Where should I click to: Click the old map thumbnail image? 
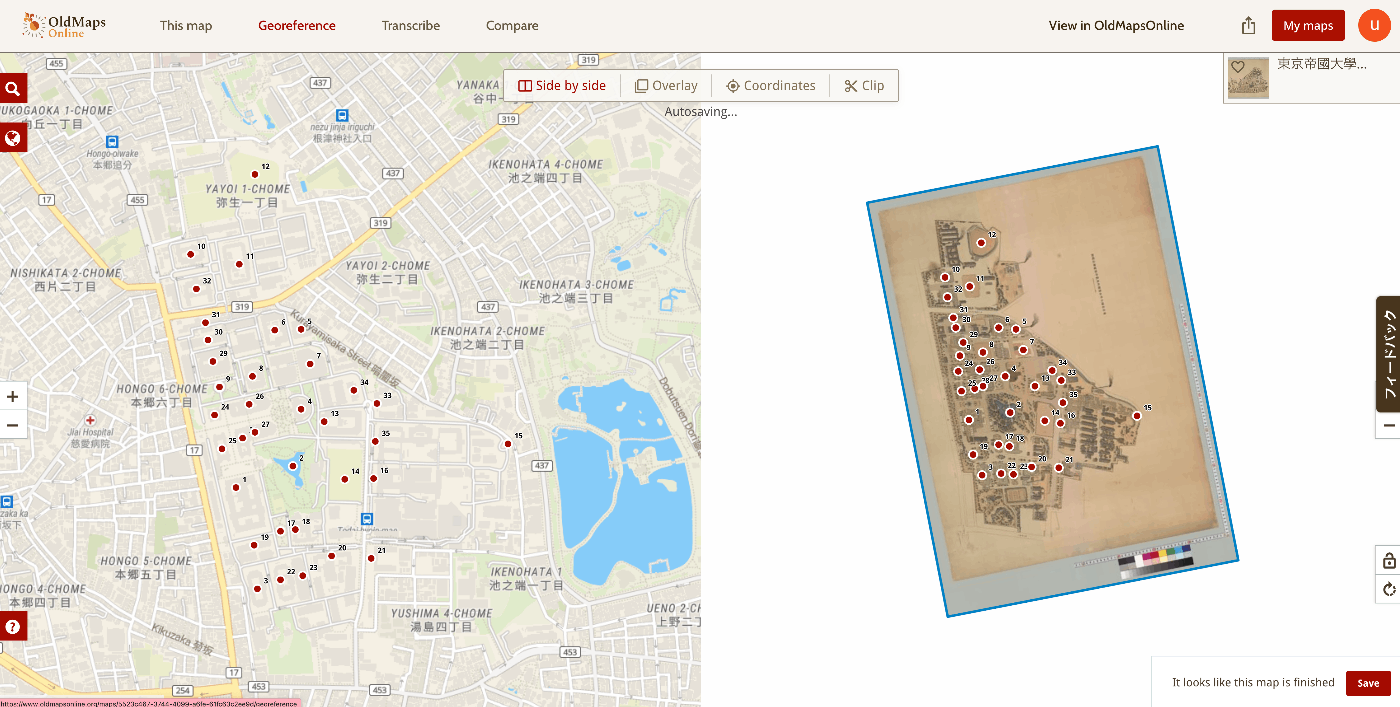pos(1248,78)
